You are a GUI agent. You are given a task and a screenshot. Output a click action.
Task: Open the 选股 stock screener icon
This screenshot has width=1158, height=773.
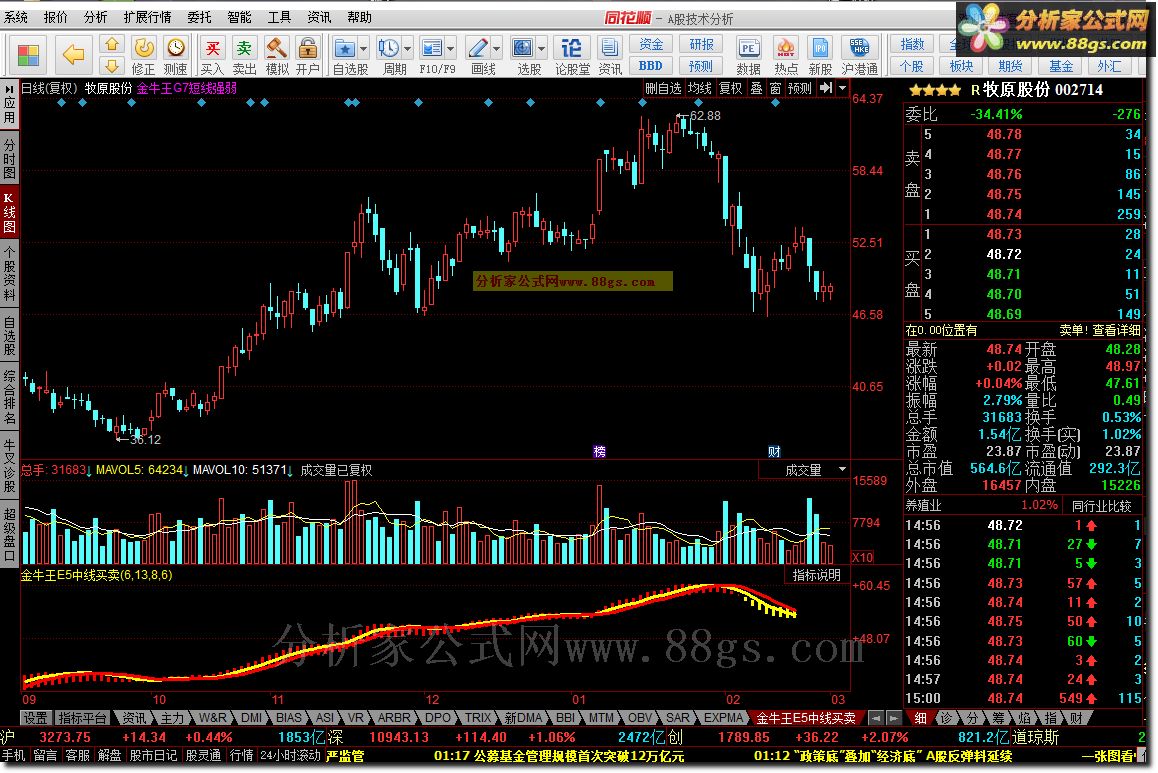point(523,49)
